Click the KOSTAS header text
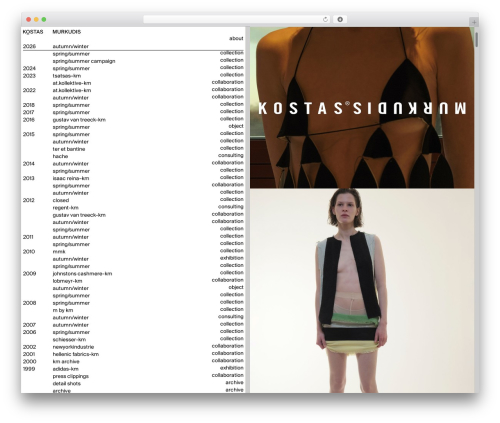The height and width of the screenshot is (423, 500). tap(33, 32)
